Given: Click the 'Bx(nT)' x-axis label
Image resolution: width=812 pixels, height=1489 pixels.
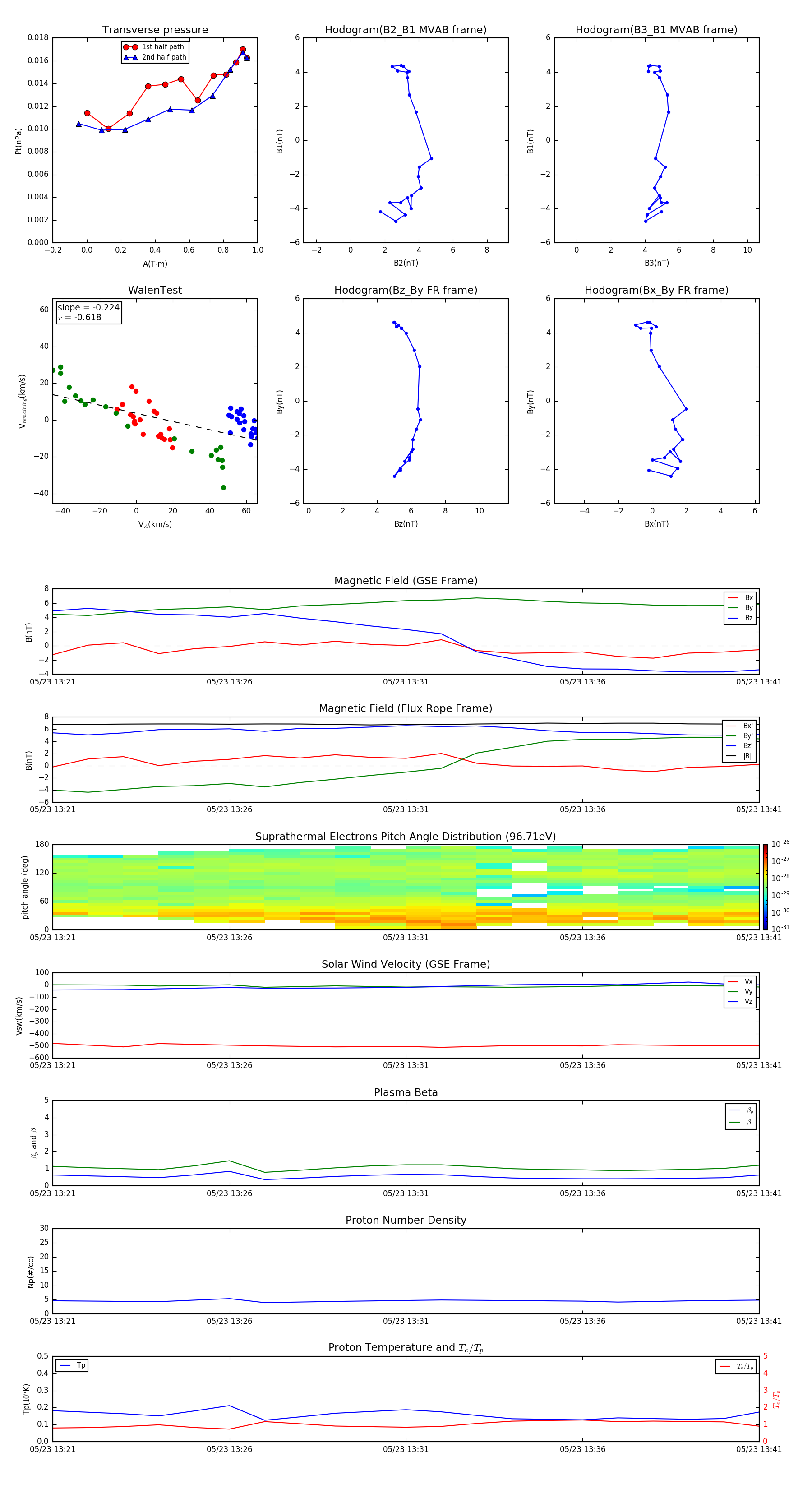Looking at the screenshot, I should (656, 524).
